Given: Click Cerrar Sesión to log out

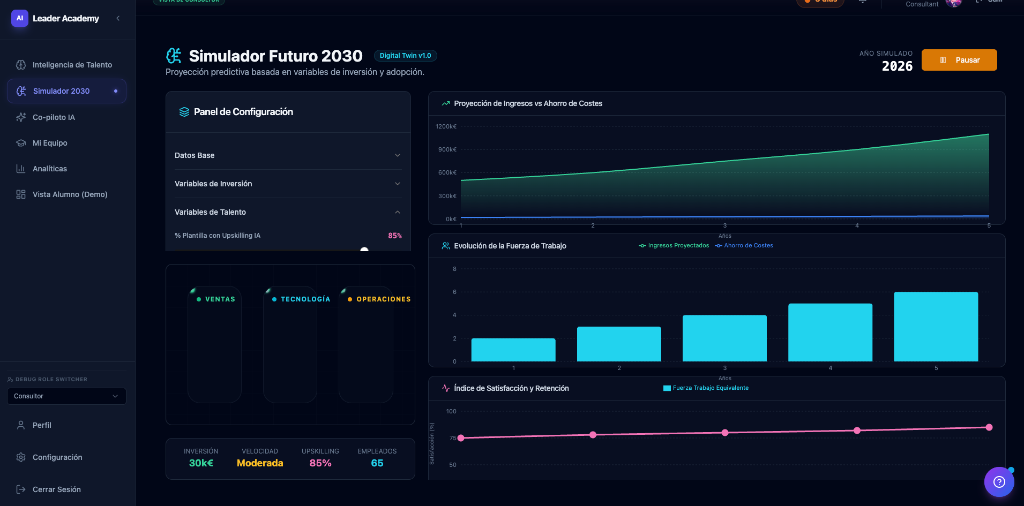Looking at the screenshot, I should tap(67, 489).
